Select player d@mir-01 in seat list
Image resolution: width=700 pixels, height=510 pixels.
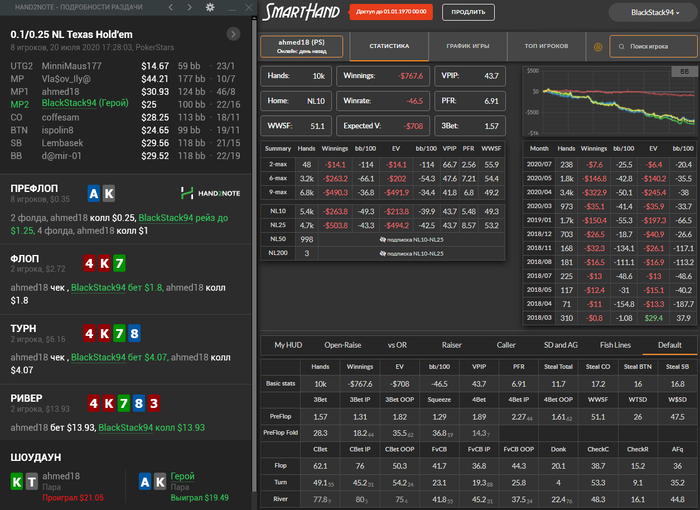pyautogui.click(x=62, y=156)
